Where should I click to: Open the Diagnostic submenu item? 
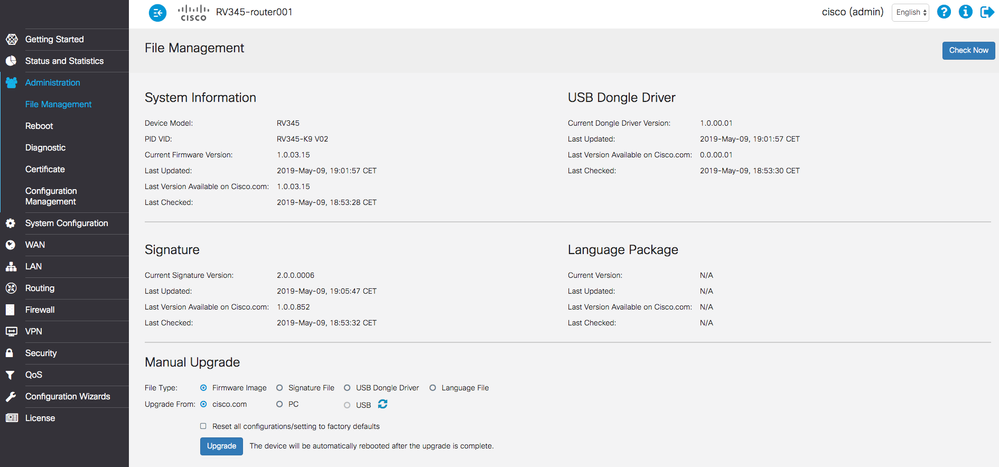click(x=45, y=148)
